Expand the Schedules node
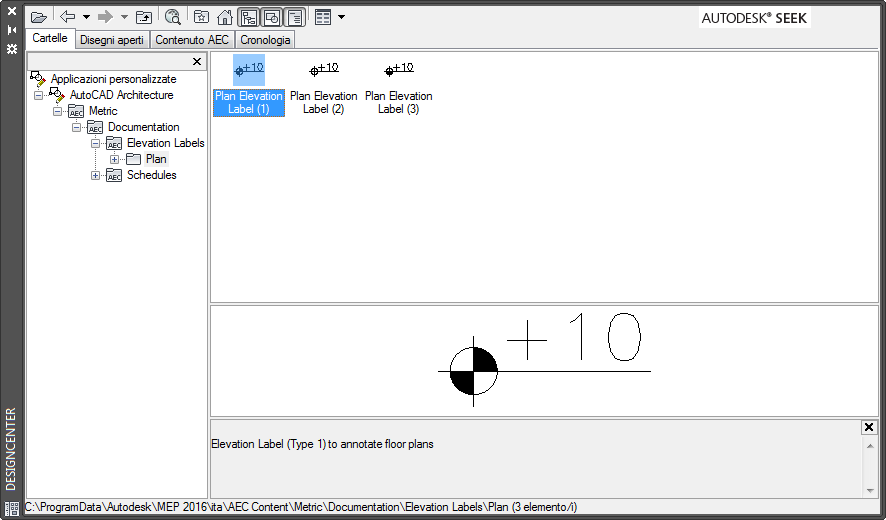The image size is (886, 520). [95, 175]
